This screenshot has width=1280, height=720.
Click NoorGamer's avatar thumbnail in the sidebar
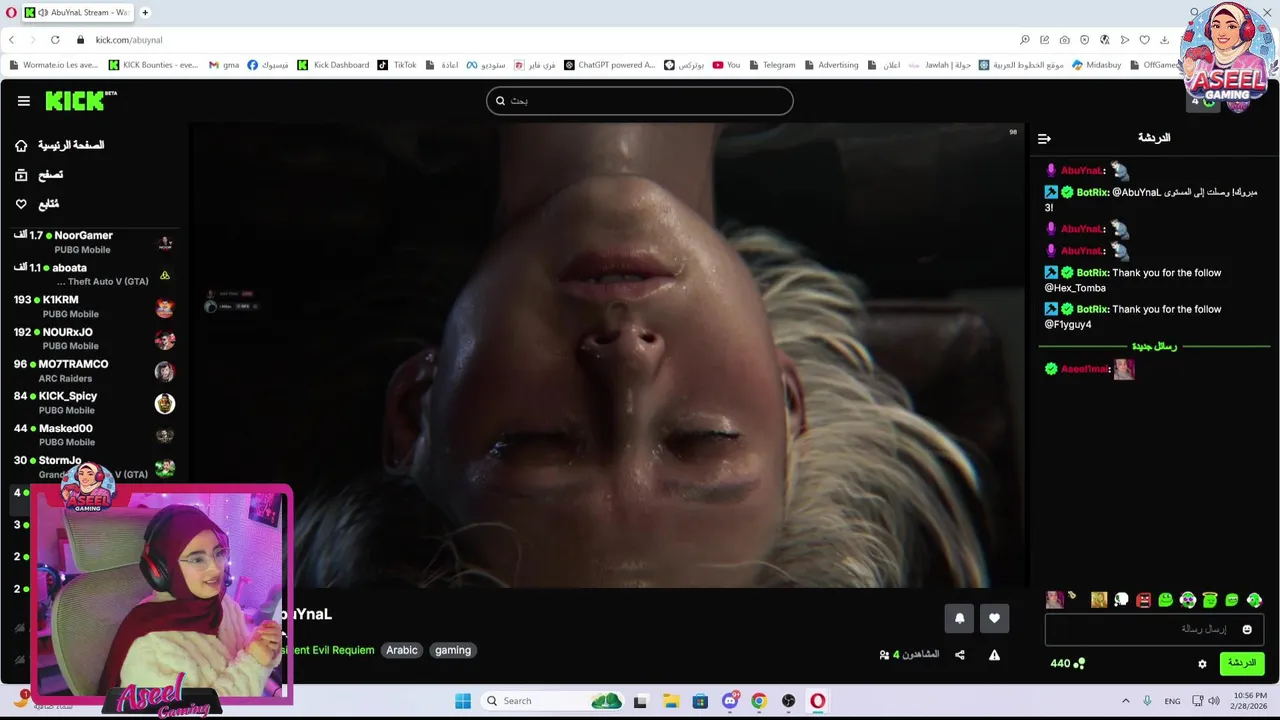click(165, 243)
